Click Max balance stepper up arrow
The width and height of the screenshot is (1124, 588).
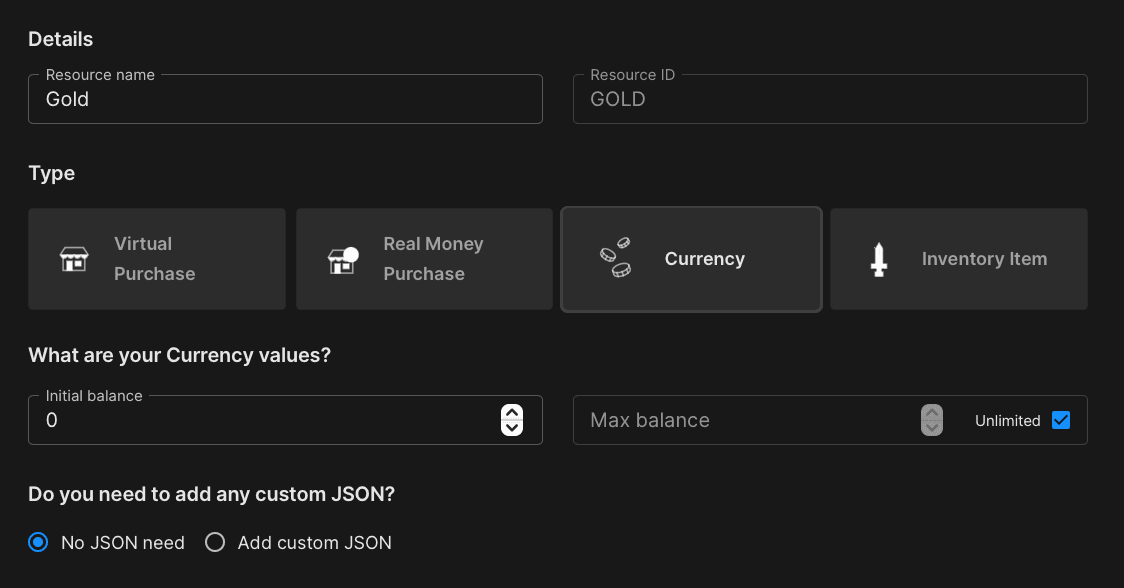point(931,412)
